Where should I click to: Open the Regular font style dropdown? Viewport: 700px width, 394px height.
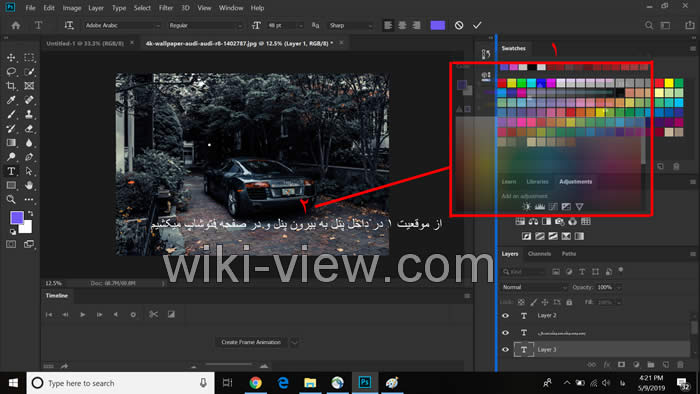pos(205,25)
